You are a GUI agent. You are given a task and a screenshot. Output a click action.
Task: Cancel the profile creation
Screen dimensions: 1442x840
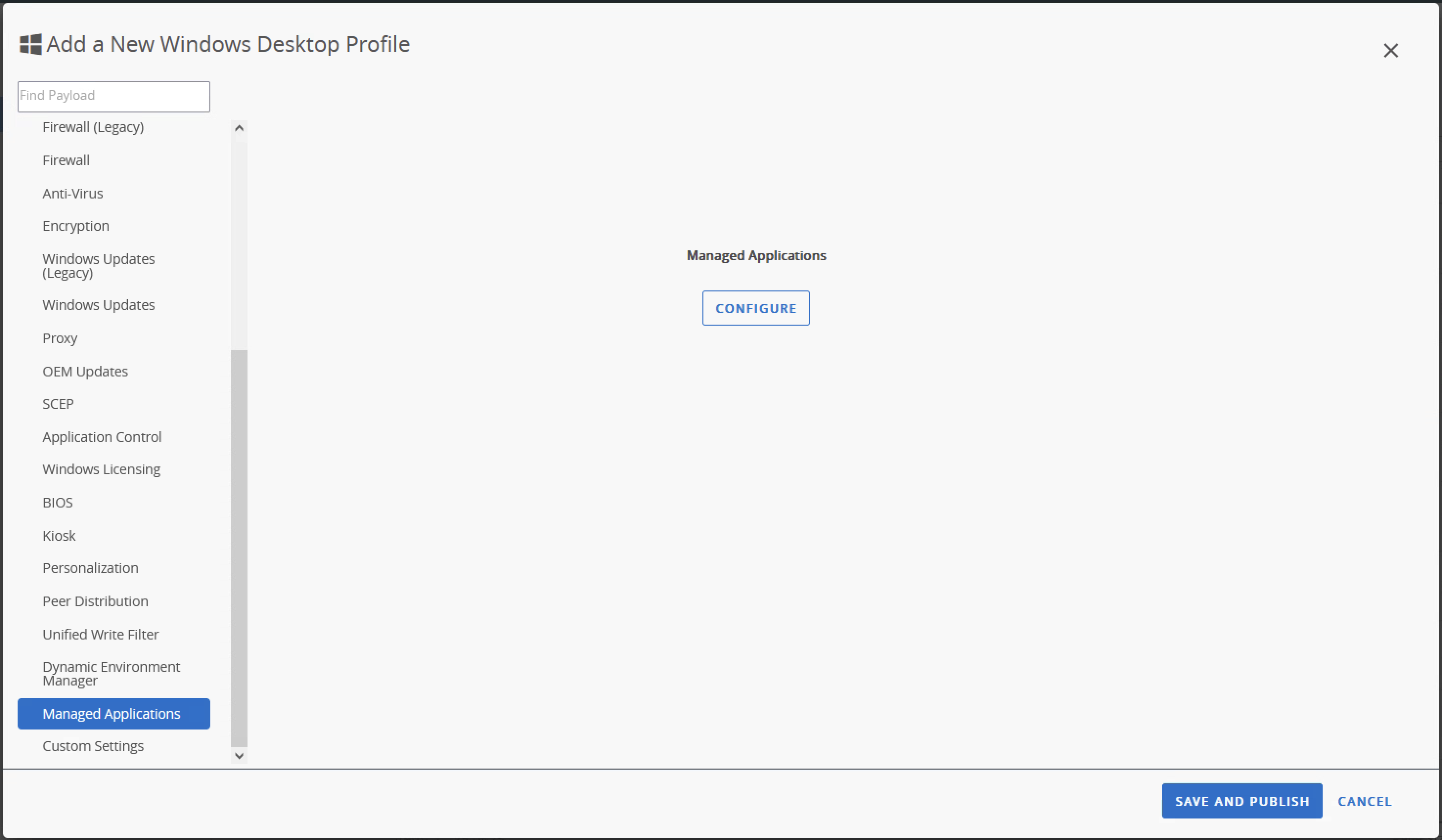1365,800
